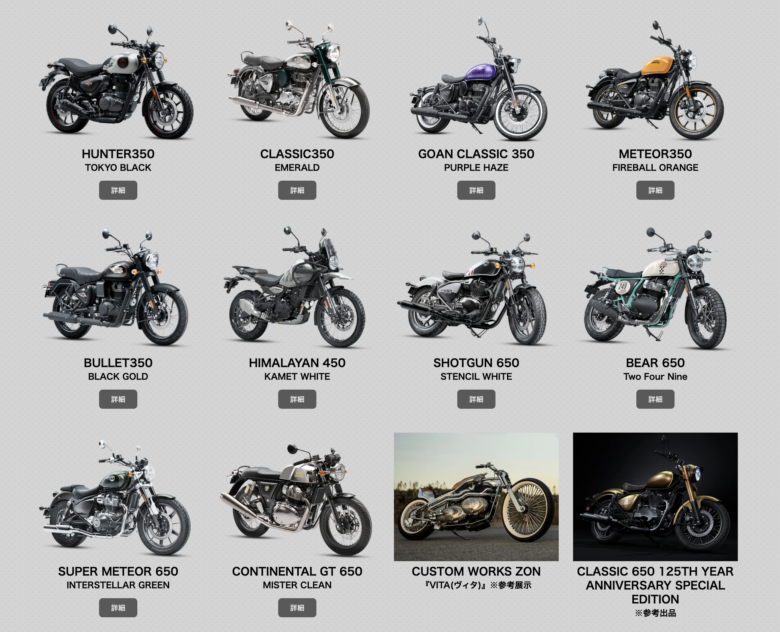Click details button for CLASSIC350 Emerald

tap(297, 190)
